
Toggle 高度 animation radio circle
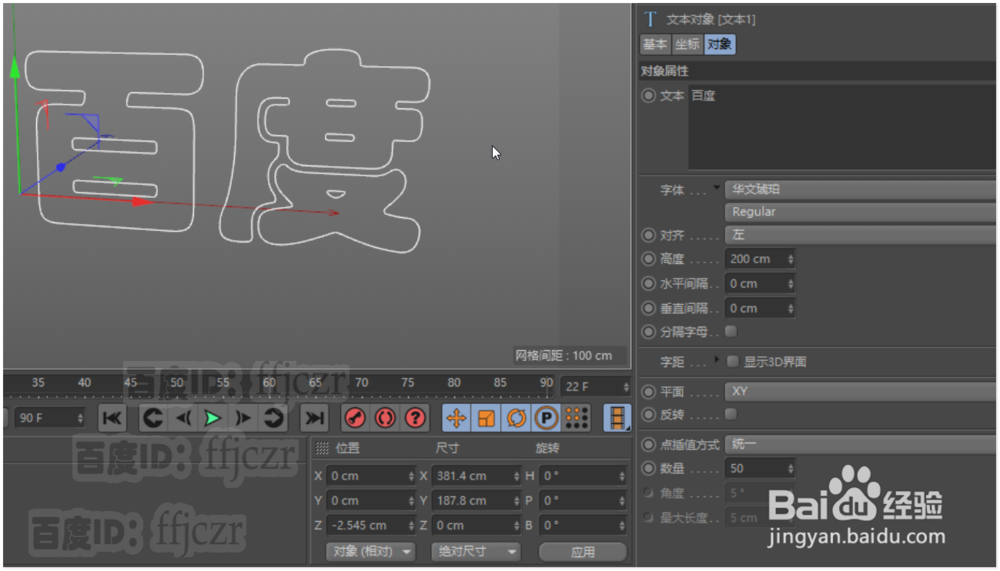[649, 259]
